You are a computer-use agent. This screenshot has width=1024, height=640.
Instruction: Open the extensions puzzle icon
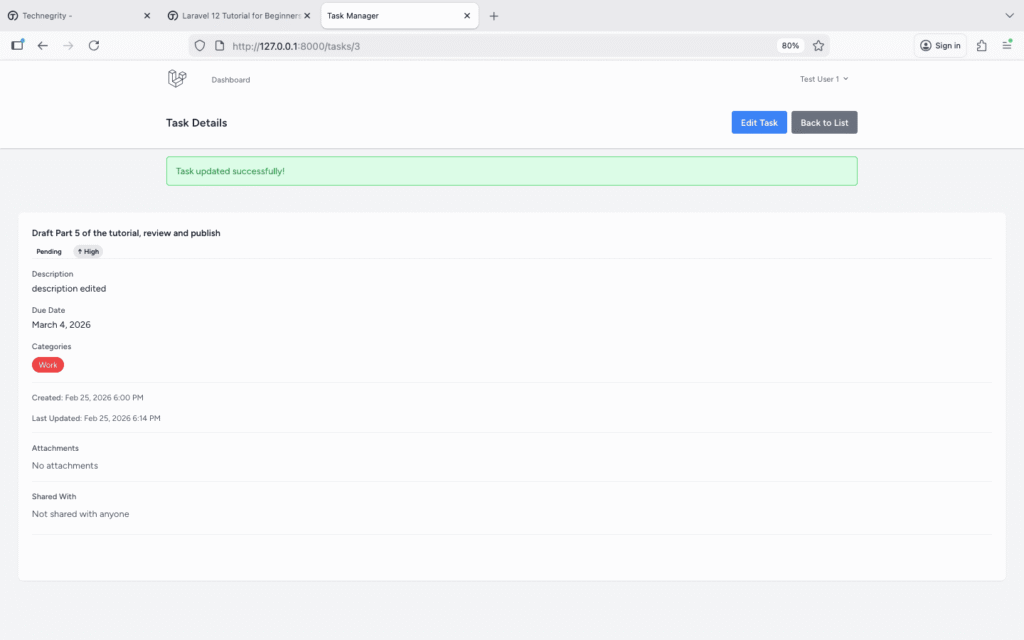coord(981,46)
